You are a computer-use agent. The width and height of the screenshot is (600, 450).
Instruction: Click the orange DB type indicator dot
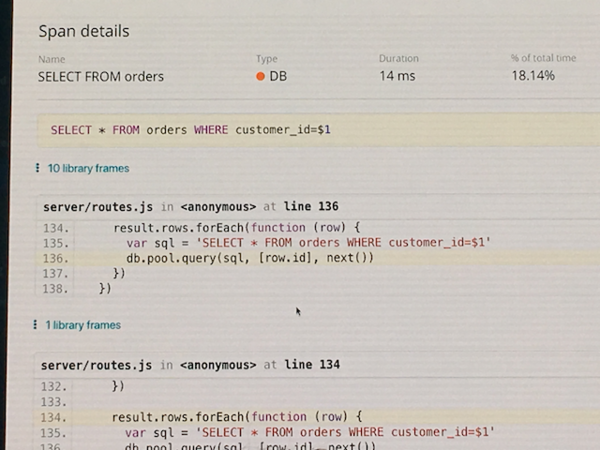point(260,77)
